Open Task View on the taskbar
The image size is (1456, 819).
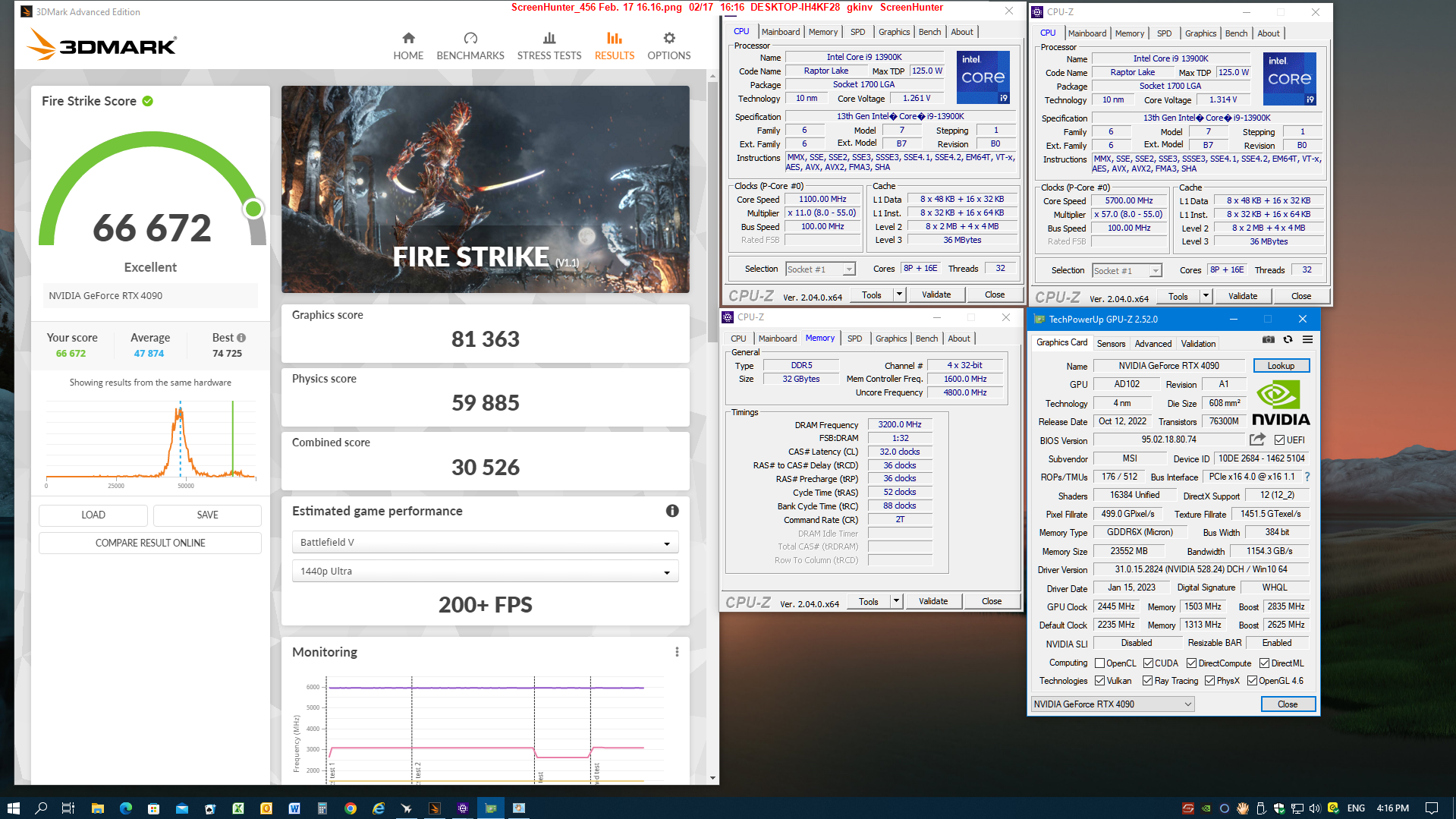click(x=68, y=808)
